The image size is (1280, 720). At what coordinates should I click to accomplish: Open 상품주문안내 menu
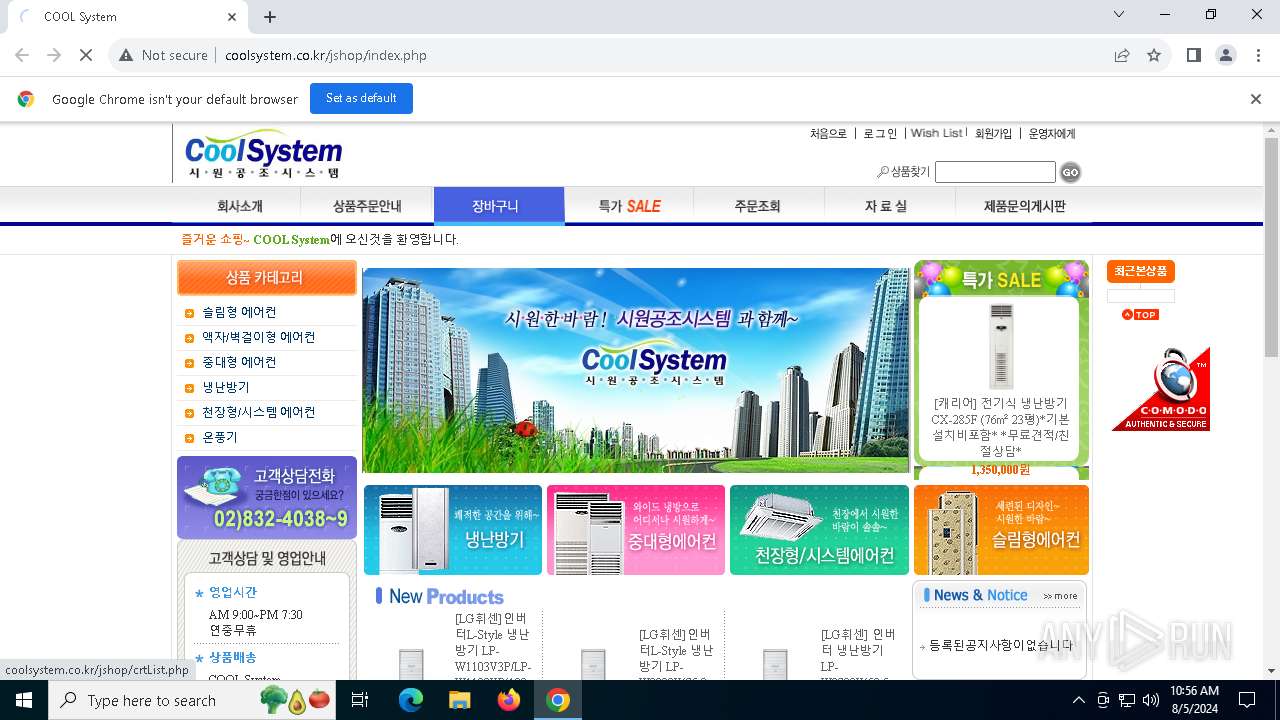tap(367, 206)
